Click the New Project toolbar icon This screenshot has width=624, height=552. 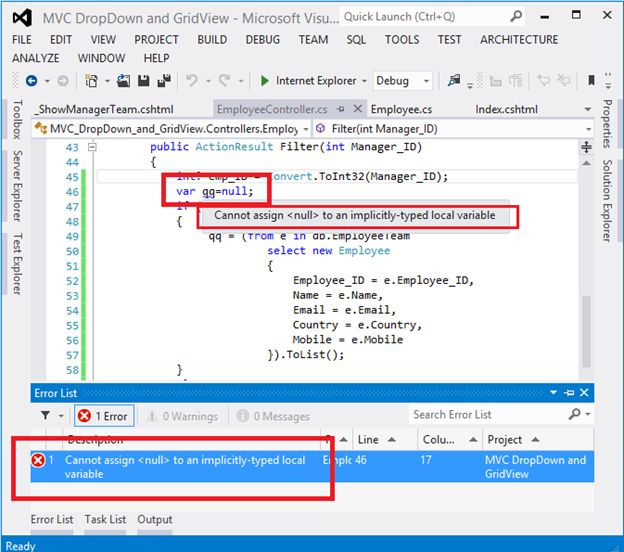pos(92,81)
